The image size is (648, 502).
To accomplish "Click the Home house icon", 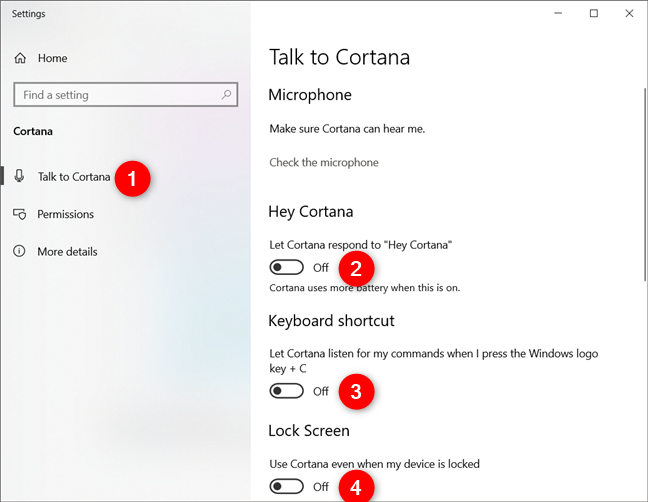I will 20,58.
